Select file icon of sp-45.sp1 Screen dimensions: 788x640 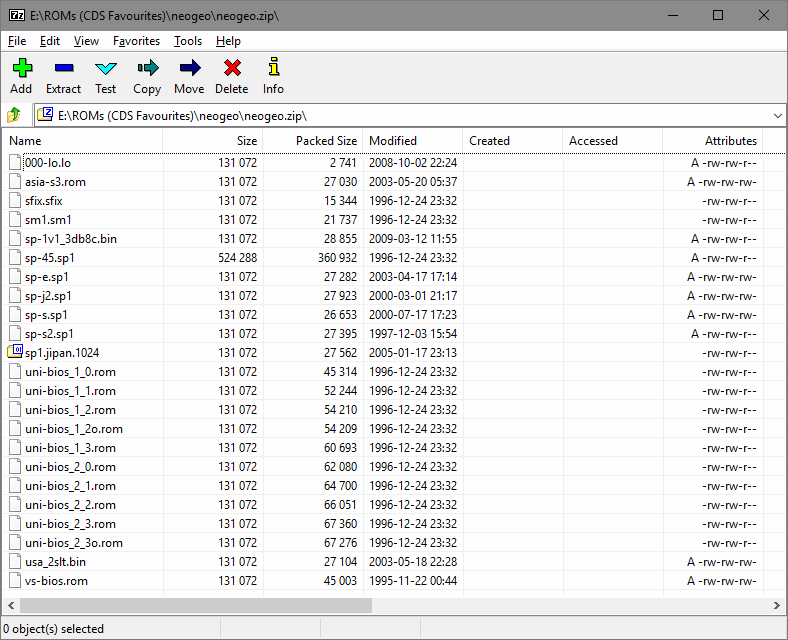(x=15, y=257)
